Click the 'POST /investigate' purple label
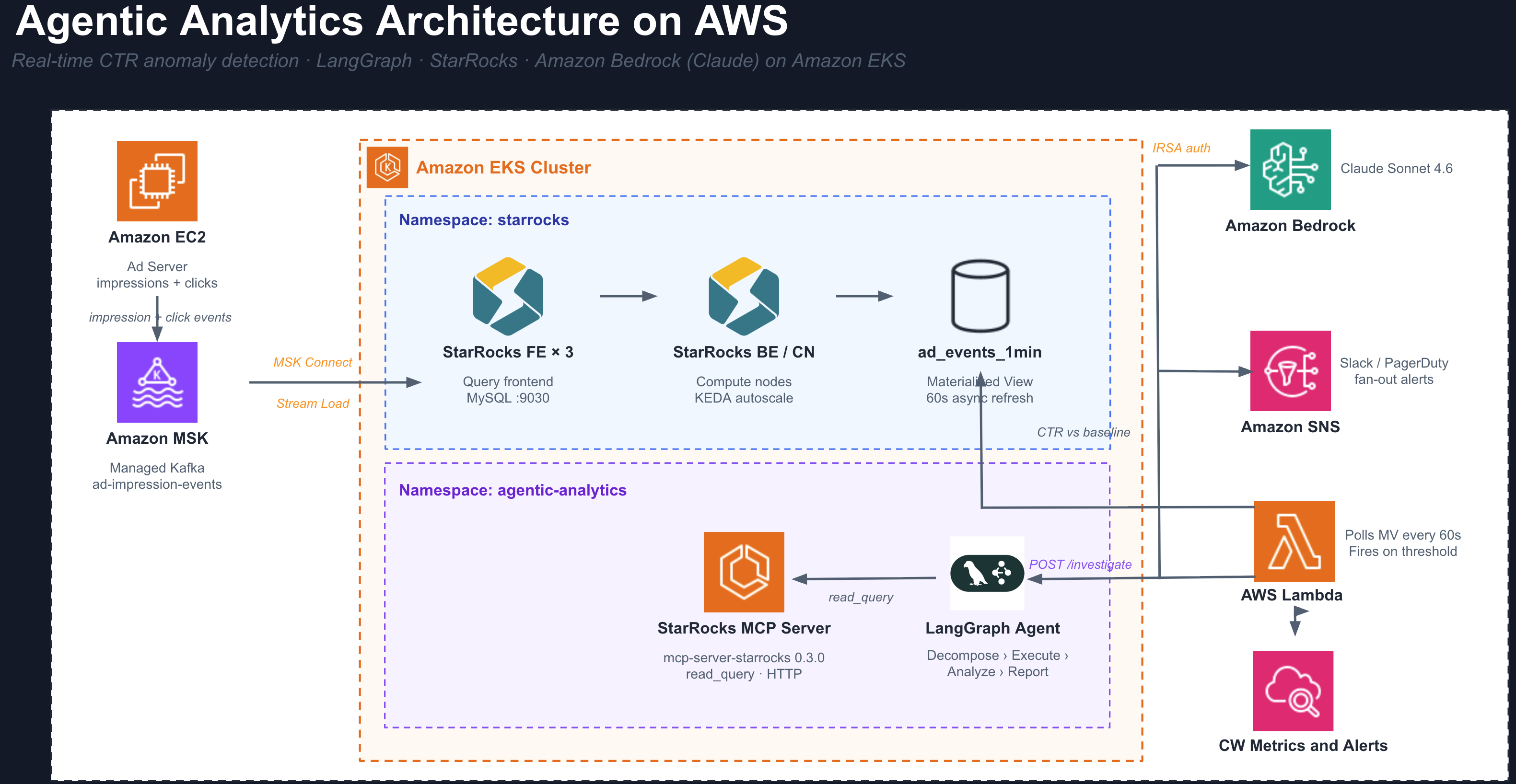 [x=1080, y=565]
